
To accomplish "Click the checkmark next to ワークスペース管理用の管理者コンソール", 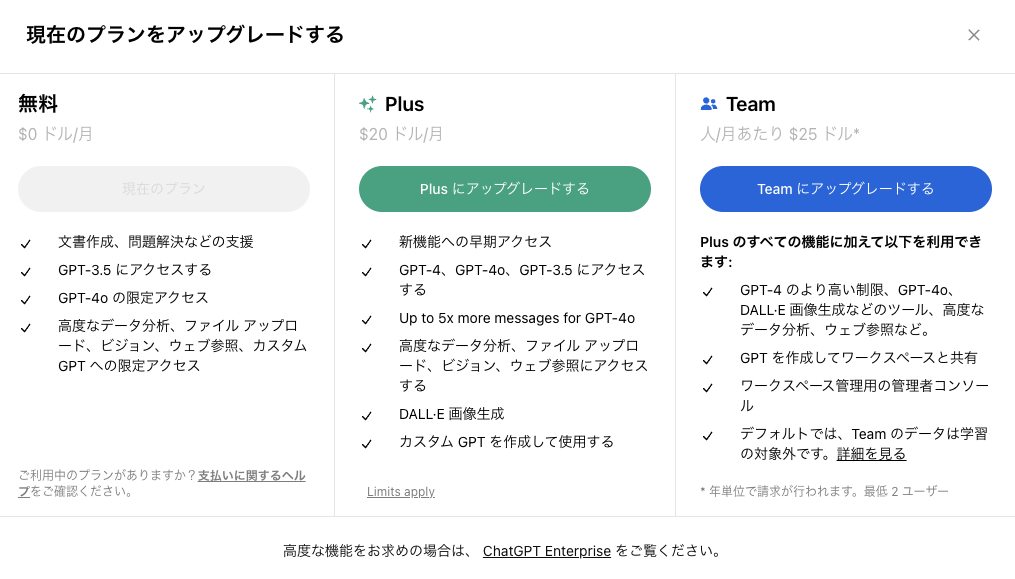I will tap(708, 386).
